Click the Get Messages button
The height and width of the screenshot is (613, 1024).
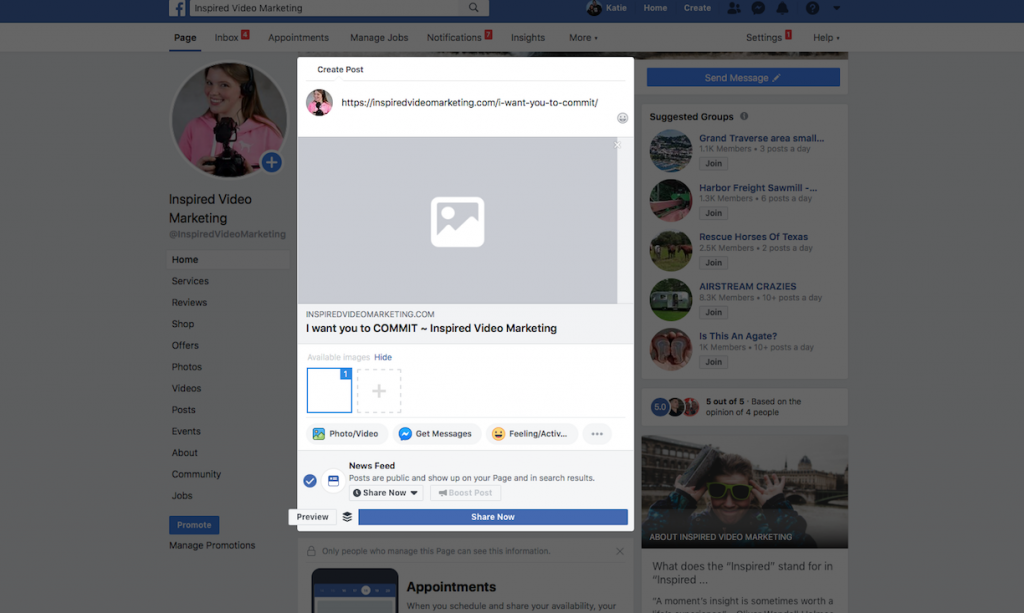pos(435,433)
